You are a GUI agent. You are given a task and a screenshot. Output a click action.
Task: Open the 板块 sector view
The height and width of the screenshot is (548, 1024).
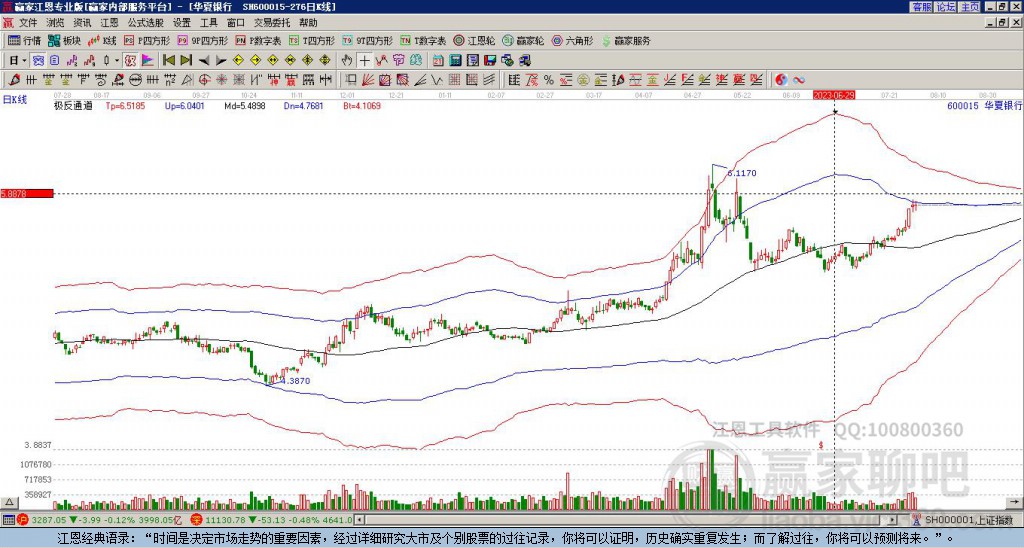click(65, 40)
